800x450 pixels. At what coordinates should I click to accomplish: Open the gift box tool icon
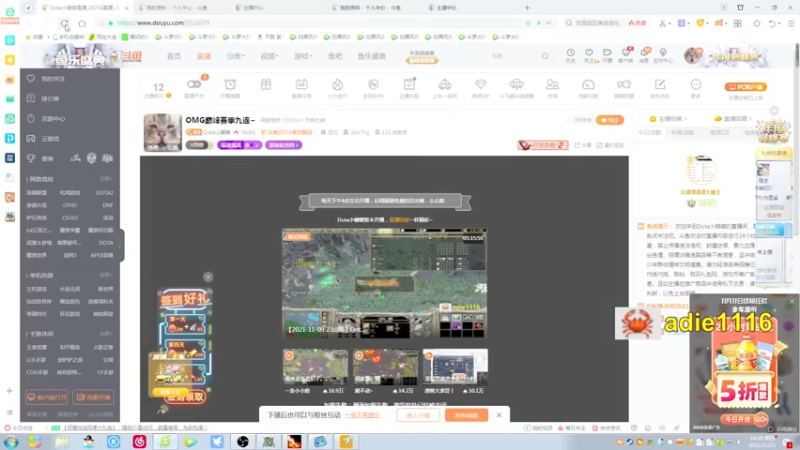(x=266, y=85)
